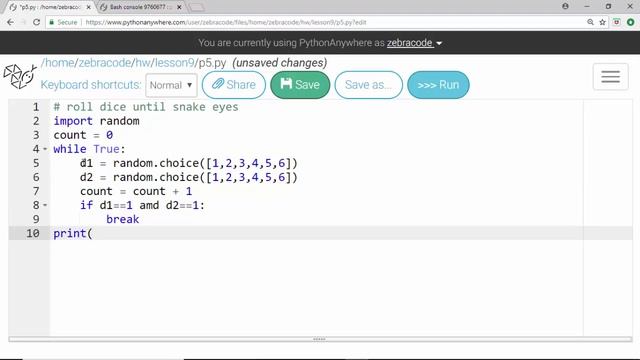The height and width of the screenshot is (360, 640).
Task: Open the hamburger menu button
Action: pyautogui.click(x=610, y=77)
